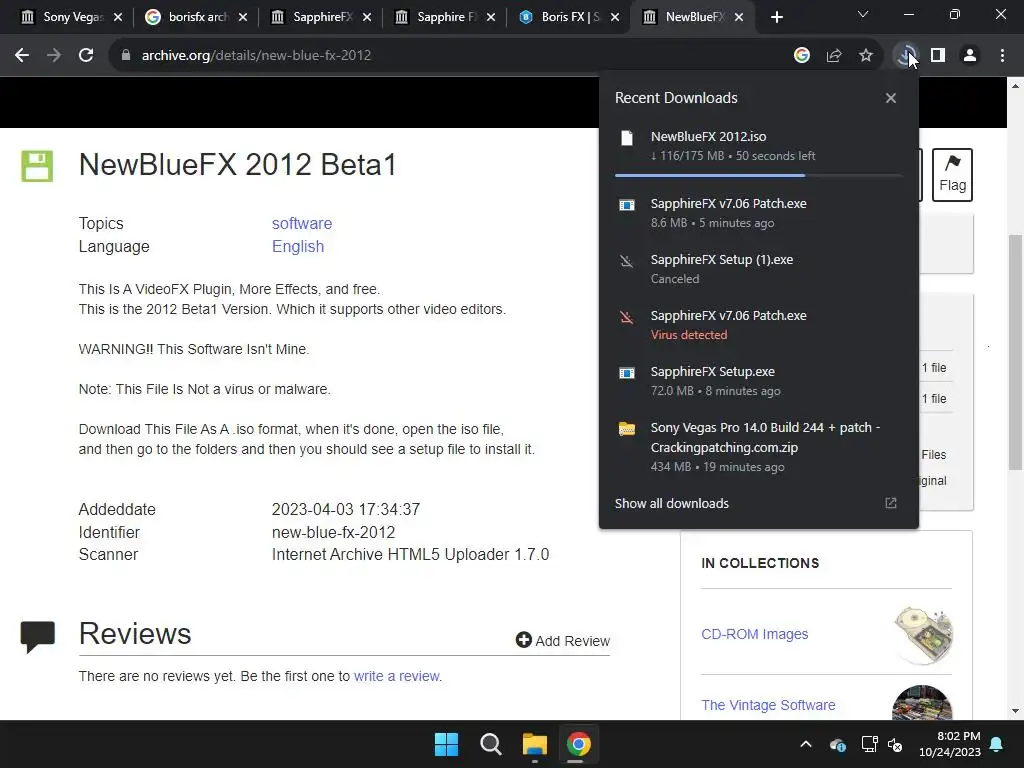1024x768 pixels.
Task: Click the scrollbar down arrow
Action: (x=1016, y=711)
